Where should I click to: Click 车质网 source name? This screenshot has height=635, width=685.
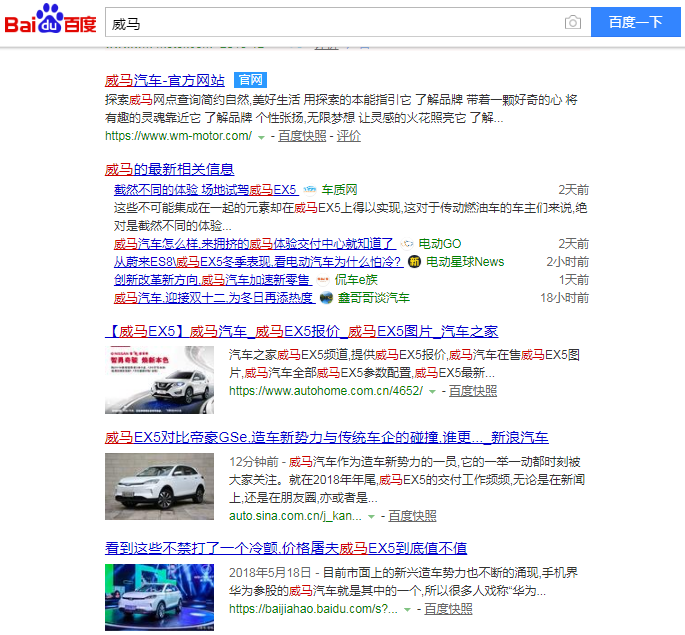(x=339, y=190)
